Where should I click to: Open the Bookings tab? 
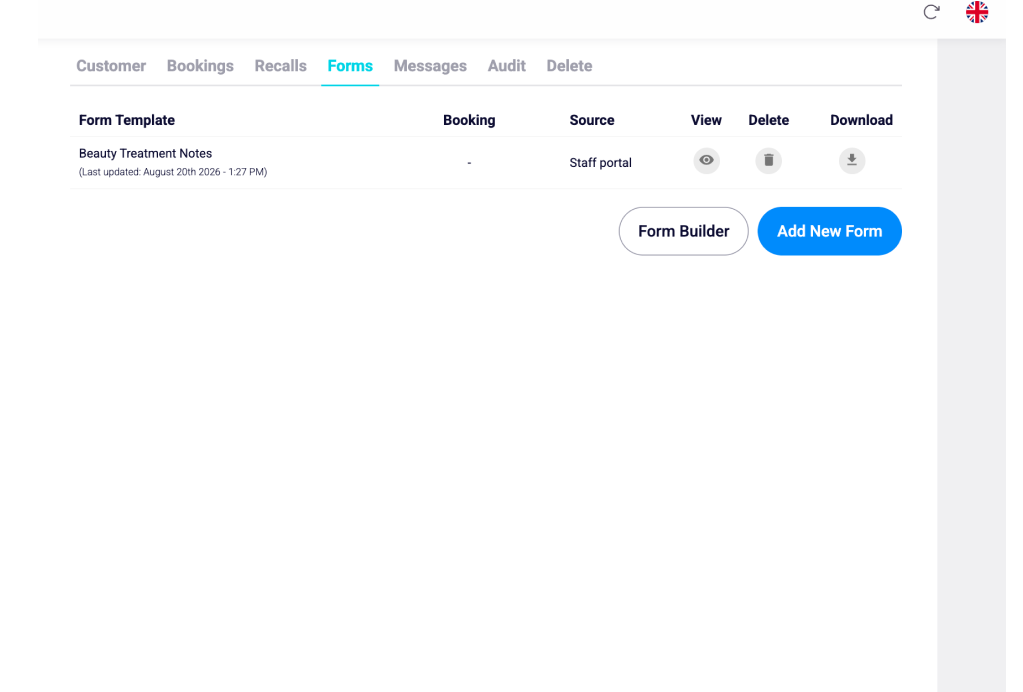200,66
